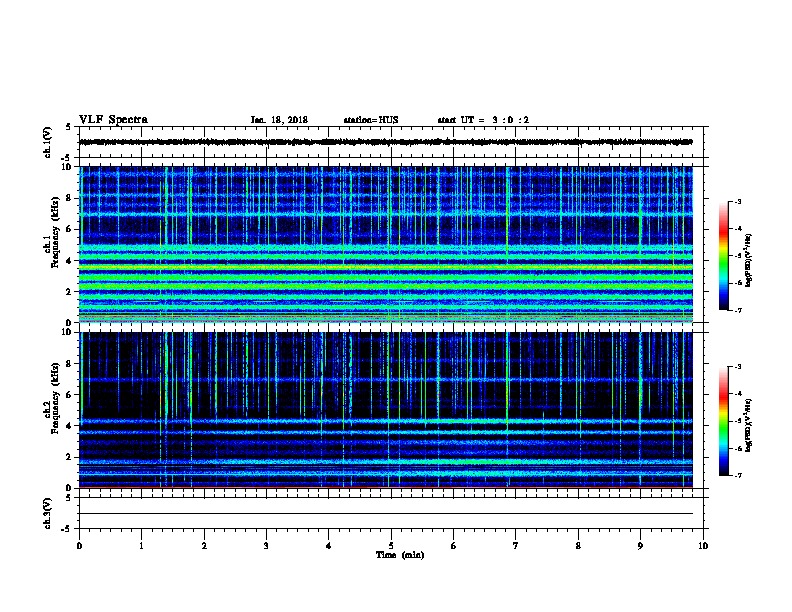
Task: Click the "-3" tick on ch.2 colorbar
Action: click(737, 367)
